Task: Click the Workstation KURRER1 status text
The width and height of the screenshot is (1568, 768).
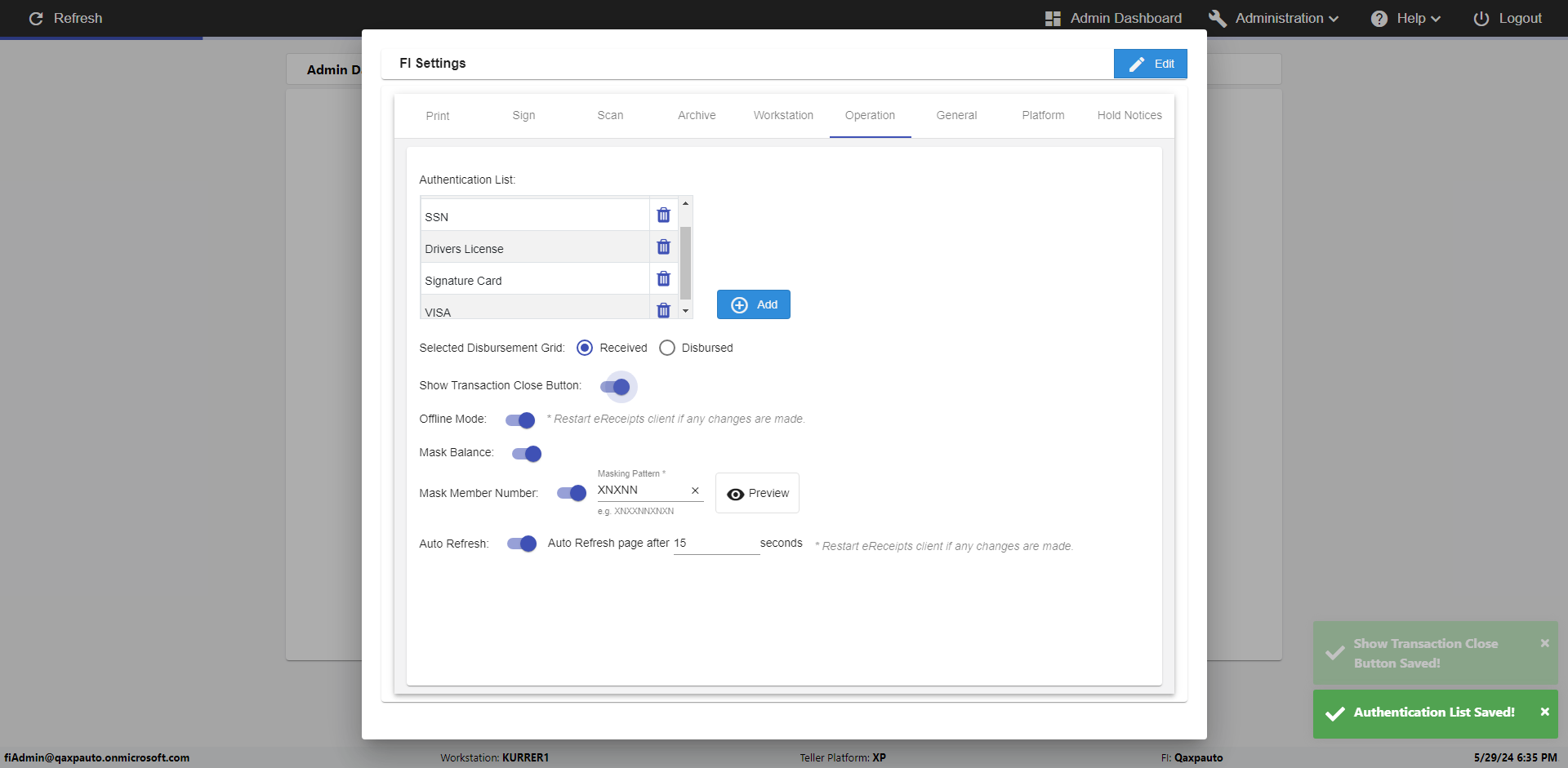Action: click(495, 757)
